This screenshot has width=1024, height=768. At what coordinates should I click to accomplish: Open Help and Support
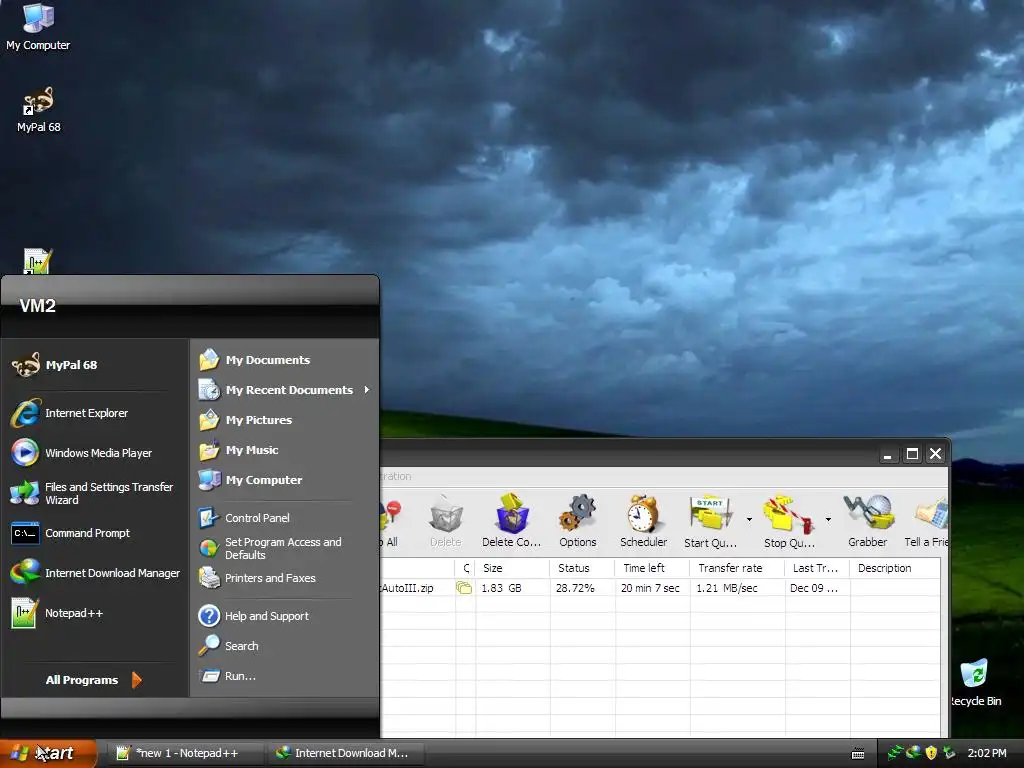pyautogui.click(x=285, y=616)
